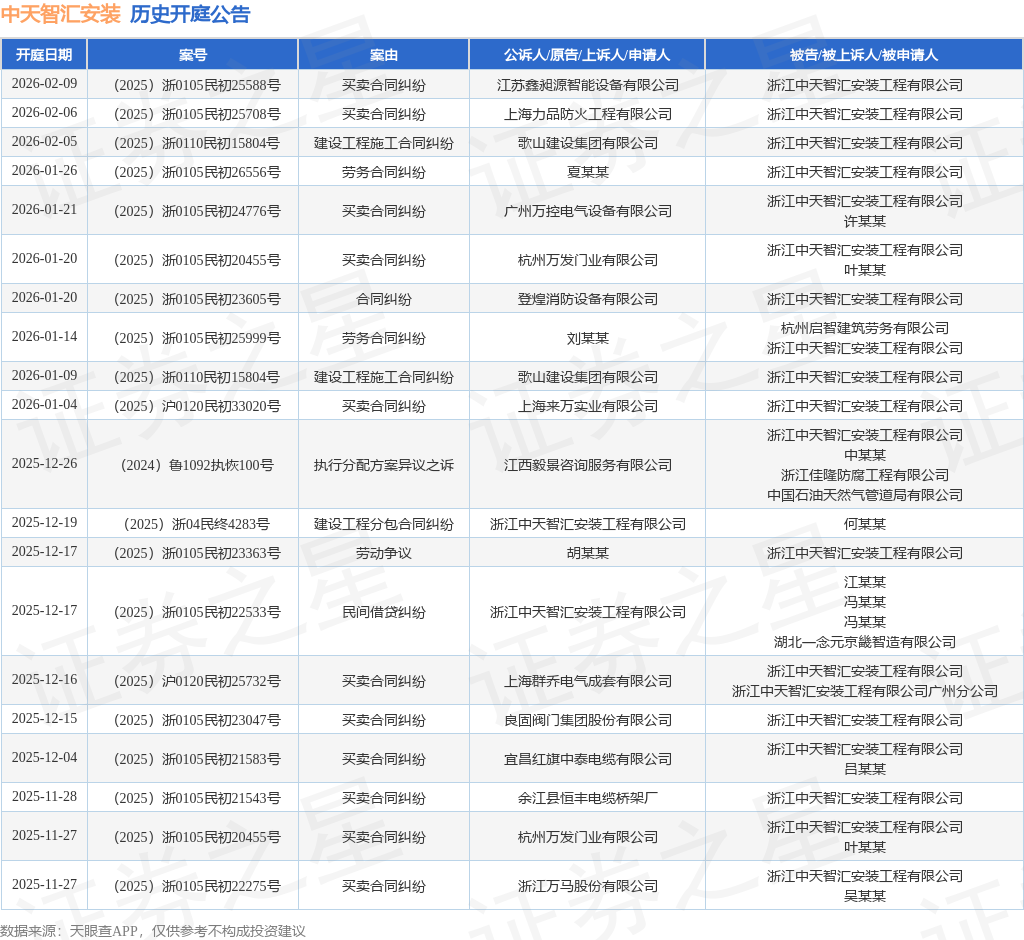1024x940 pixels.
Task: Click the 案由 column header
Action: 383,55
